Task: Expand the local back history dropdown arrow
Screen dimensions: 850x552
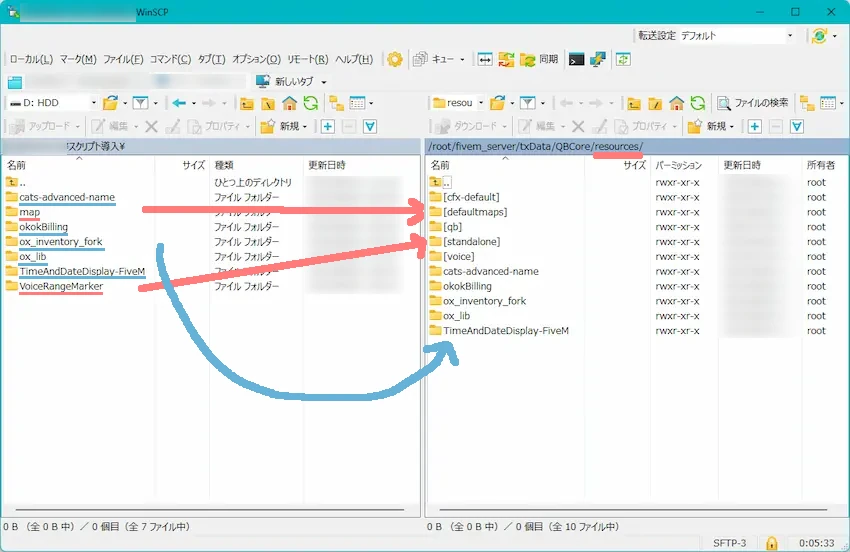Action: [x=194, y=103]
